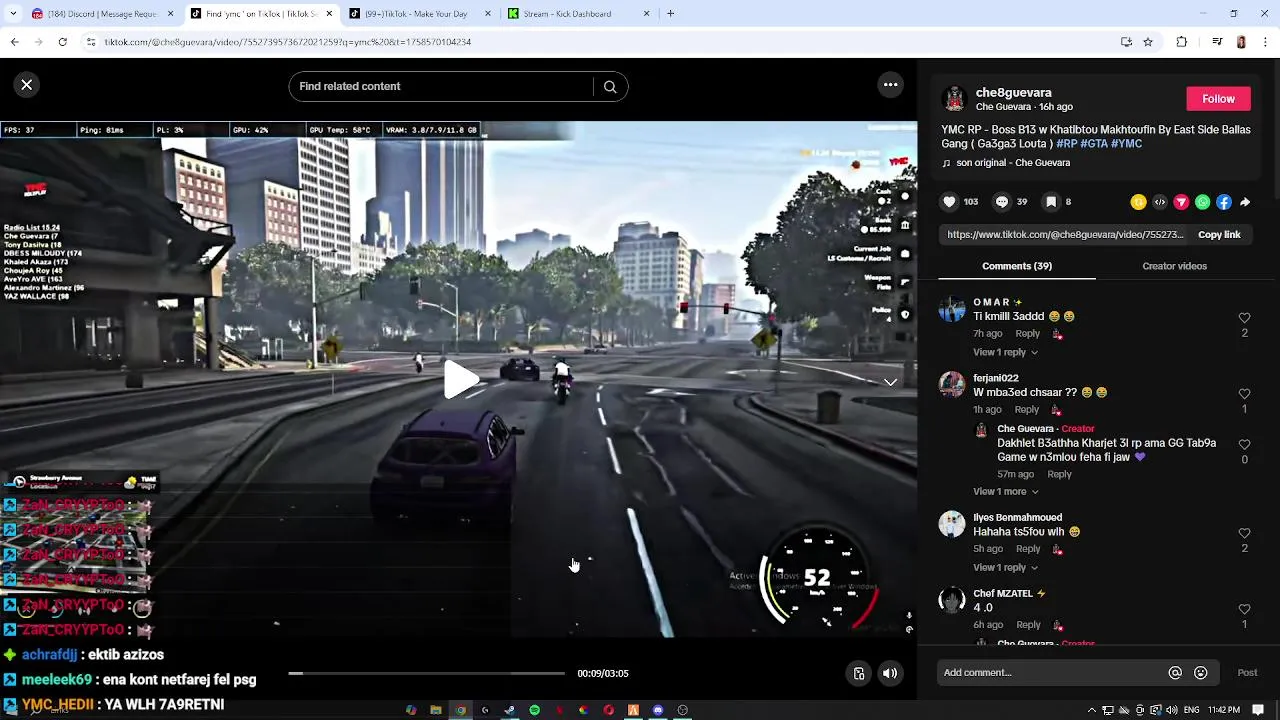Open File Explorer from taskbar

click(436, 710)
